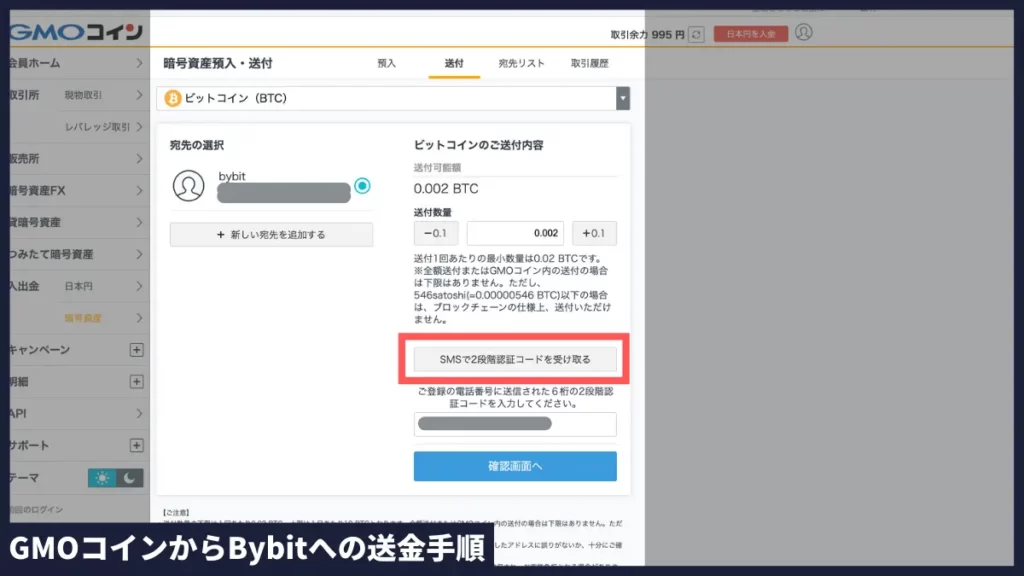Refresh the trading balance with the reload icon
Screen dimensions: 1024x576
pyautogui.click(x=696, y=34)
